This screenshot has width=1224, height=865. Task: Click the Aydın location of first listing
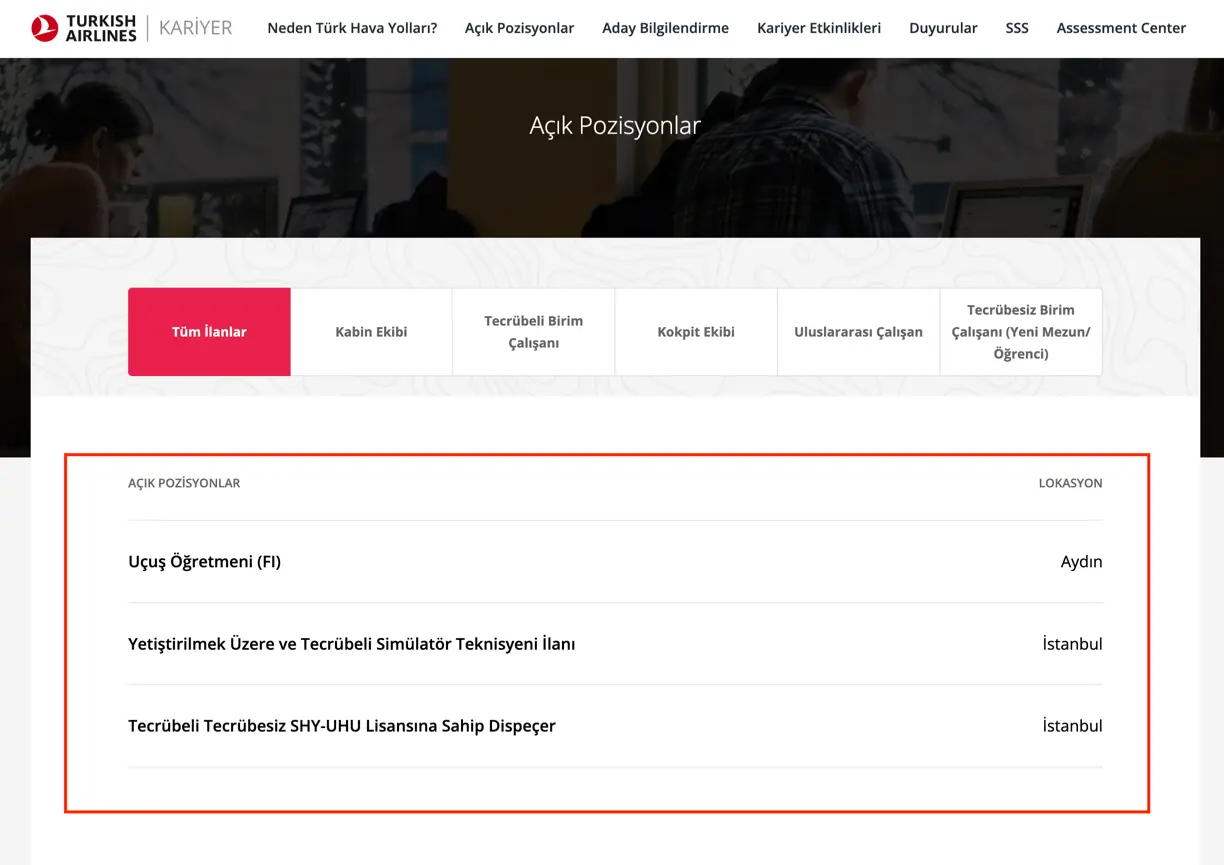pyautogui.click(x=1081, y=562)
